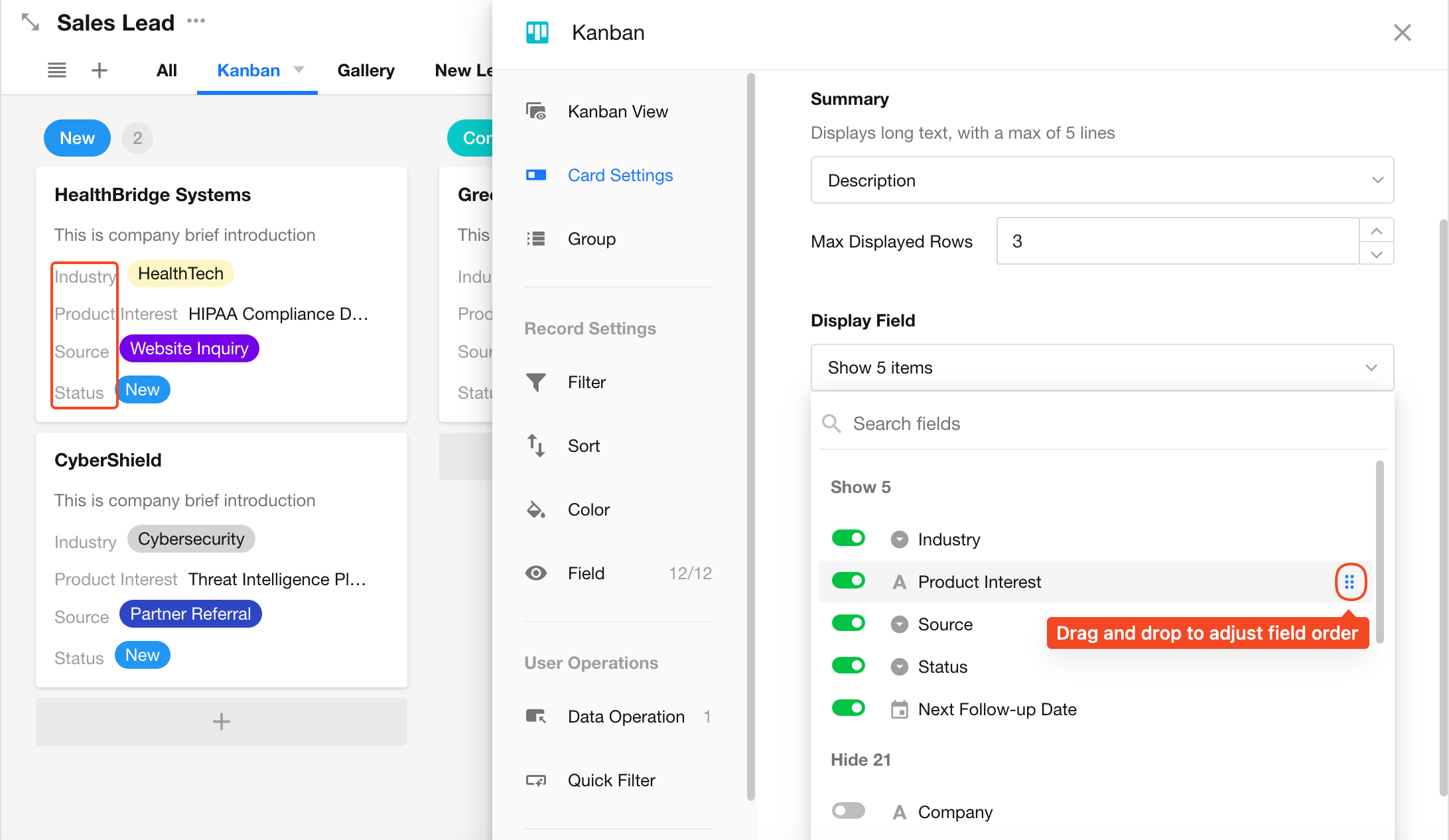Open the Sort settings icon

point(535,446)
